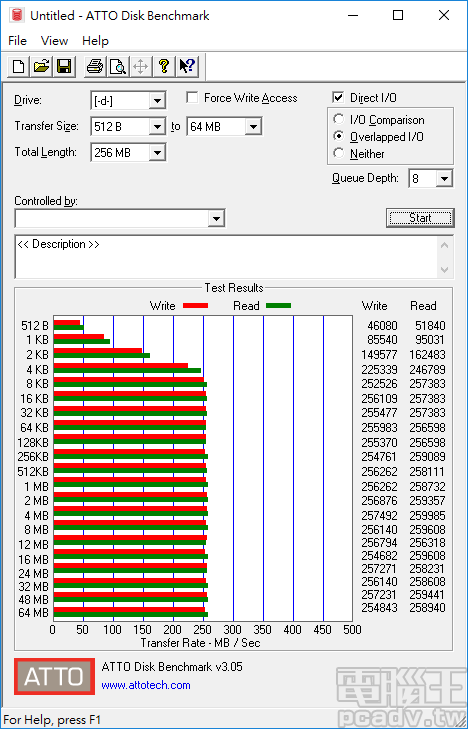Click read value 259985
468x729 pixels.
tap(427, 516)
